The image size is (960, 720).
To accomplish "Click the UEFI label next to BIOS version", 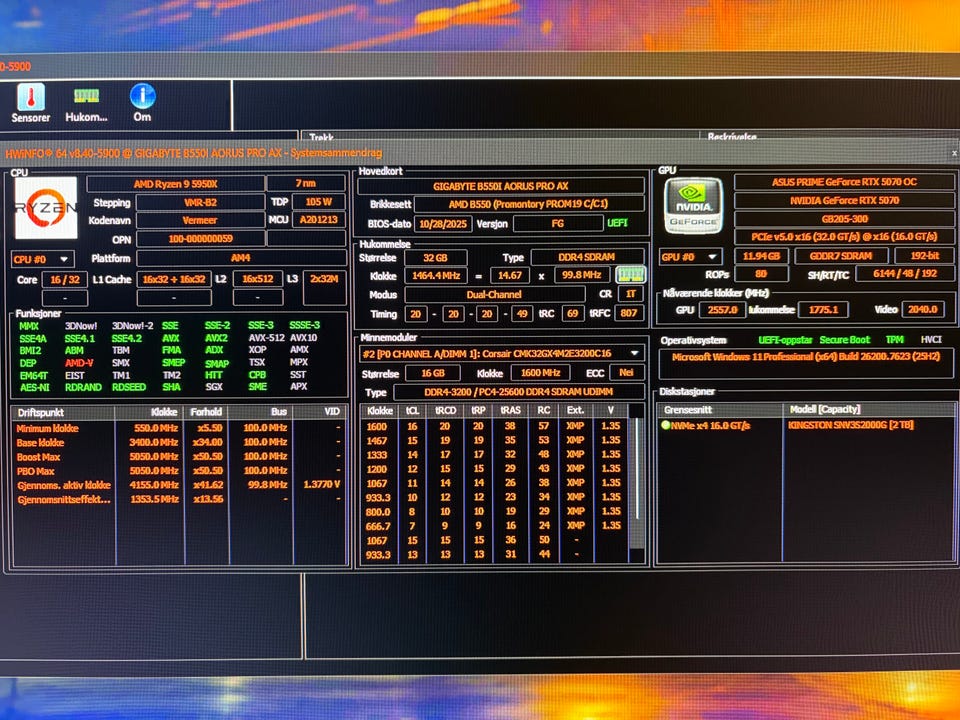I will [617, 223].
